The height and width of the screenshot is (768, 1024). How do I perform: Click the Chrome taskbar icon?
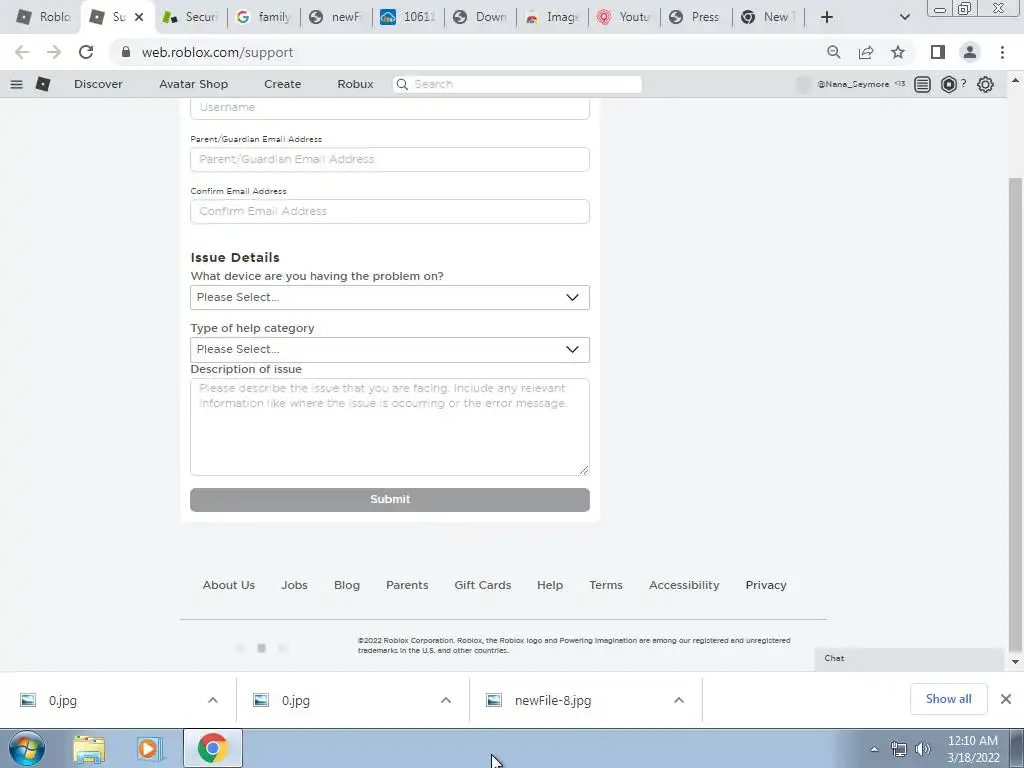click(x=213, y=749)
